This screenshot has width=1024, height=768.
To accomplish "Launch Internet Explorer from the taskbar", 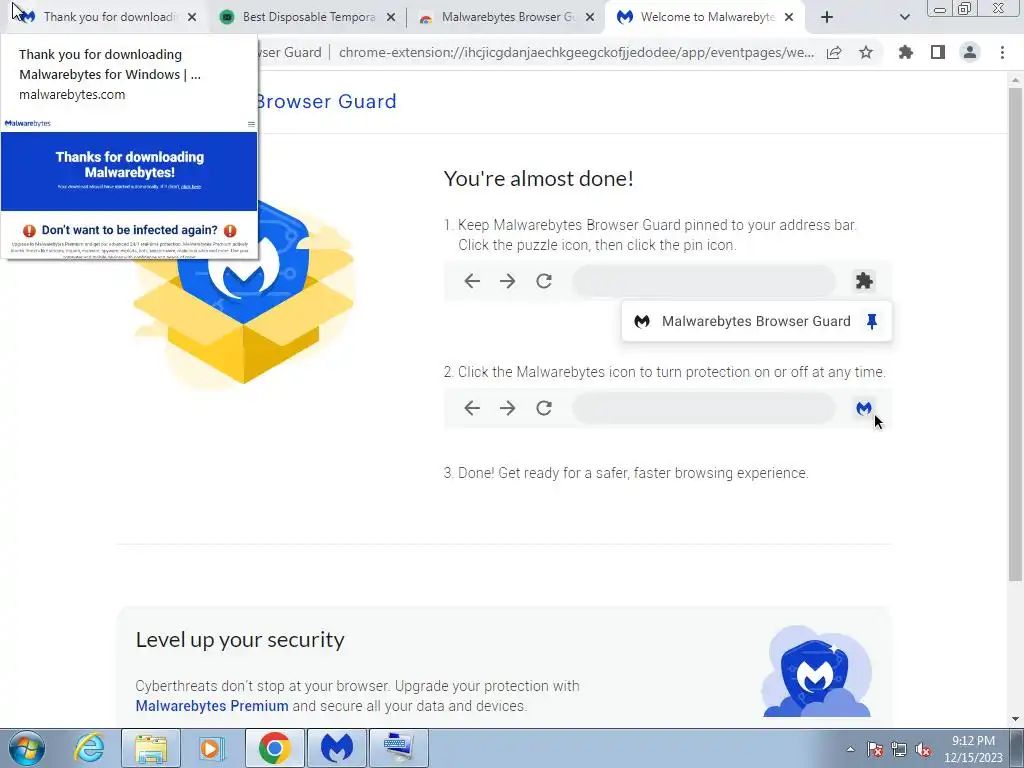I will click(x=89, y=748).
